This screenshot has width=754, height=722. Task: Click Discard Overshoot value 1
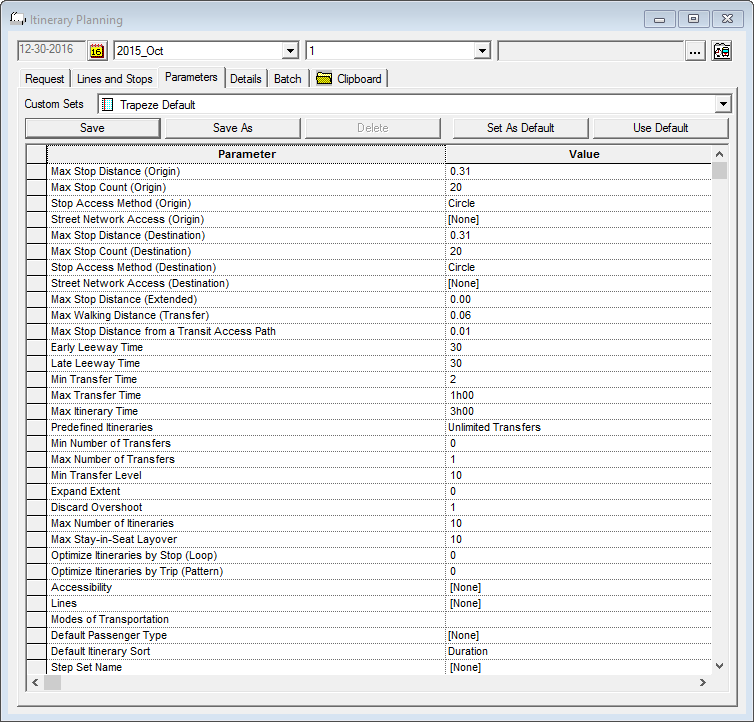(x=578, y=507)
